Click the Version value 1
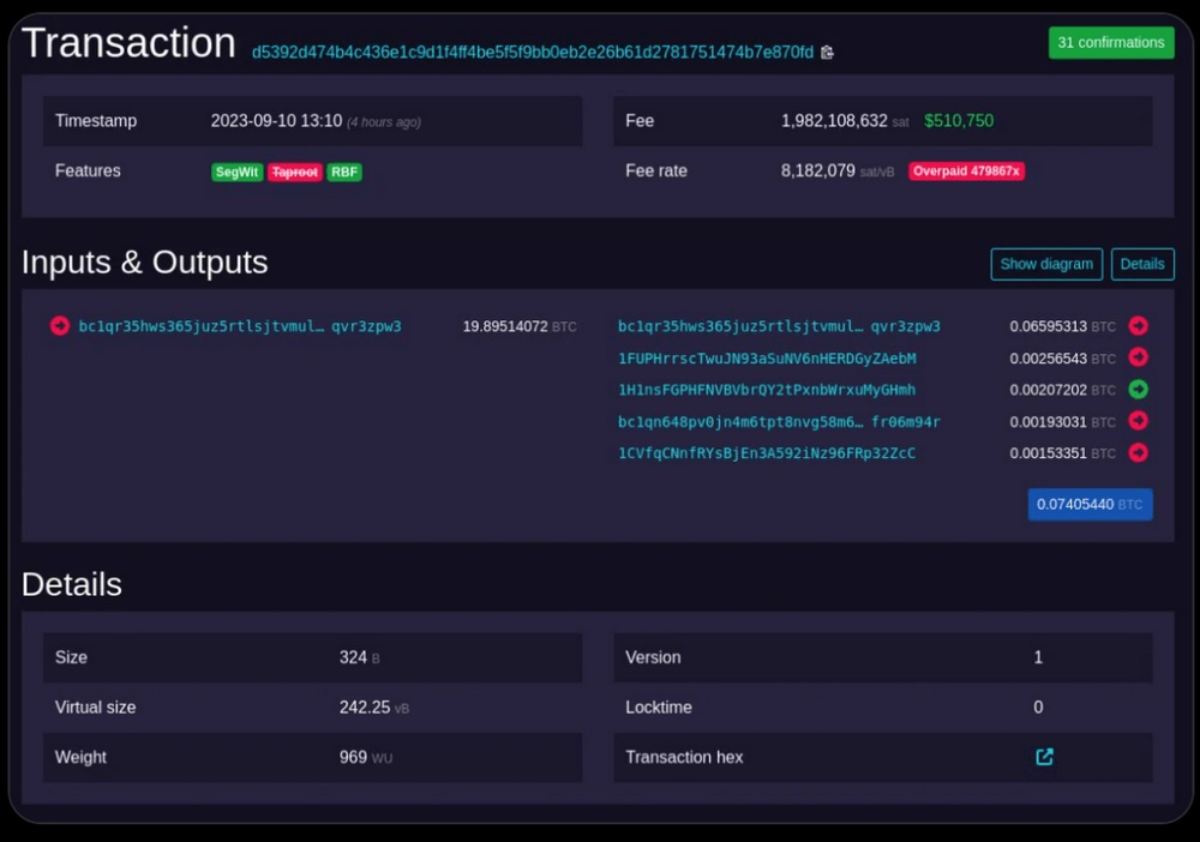 pyautogui.click(x=1038, y=657)
